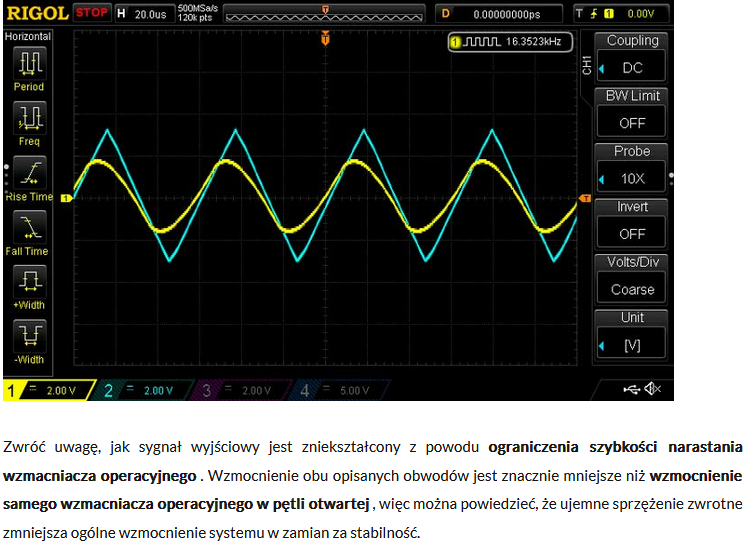Screen dimensions: 754x547
Task: Click the frequency counter 16.3523kHz readout
Action: (x=510, y=42)
